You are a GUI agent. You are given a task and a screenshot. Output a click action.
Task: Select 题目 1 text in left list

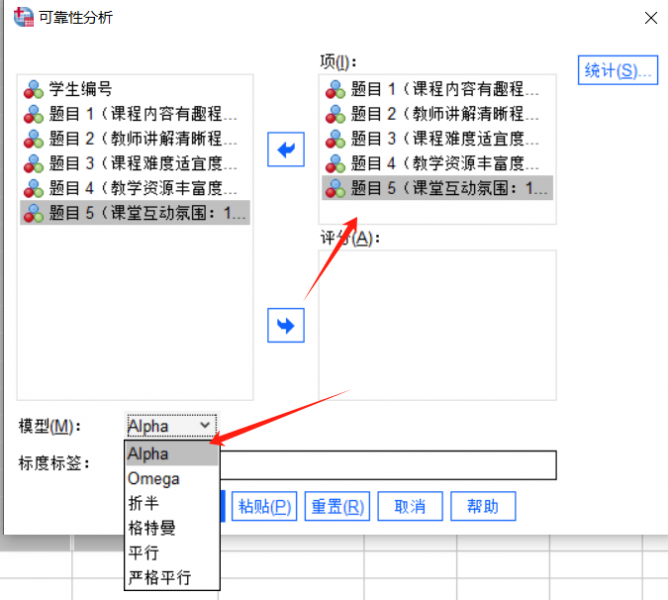[143, 114]
